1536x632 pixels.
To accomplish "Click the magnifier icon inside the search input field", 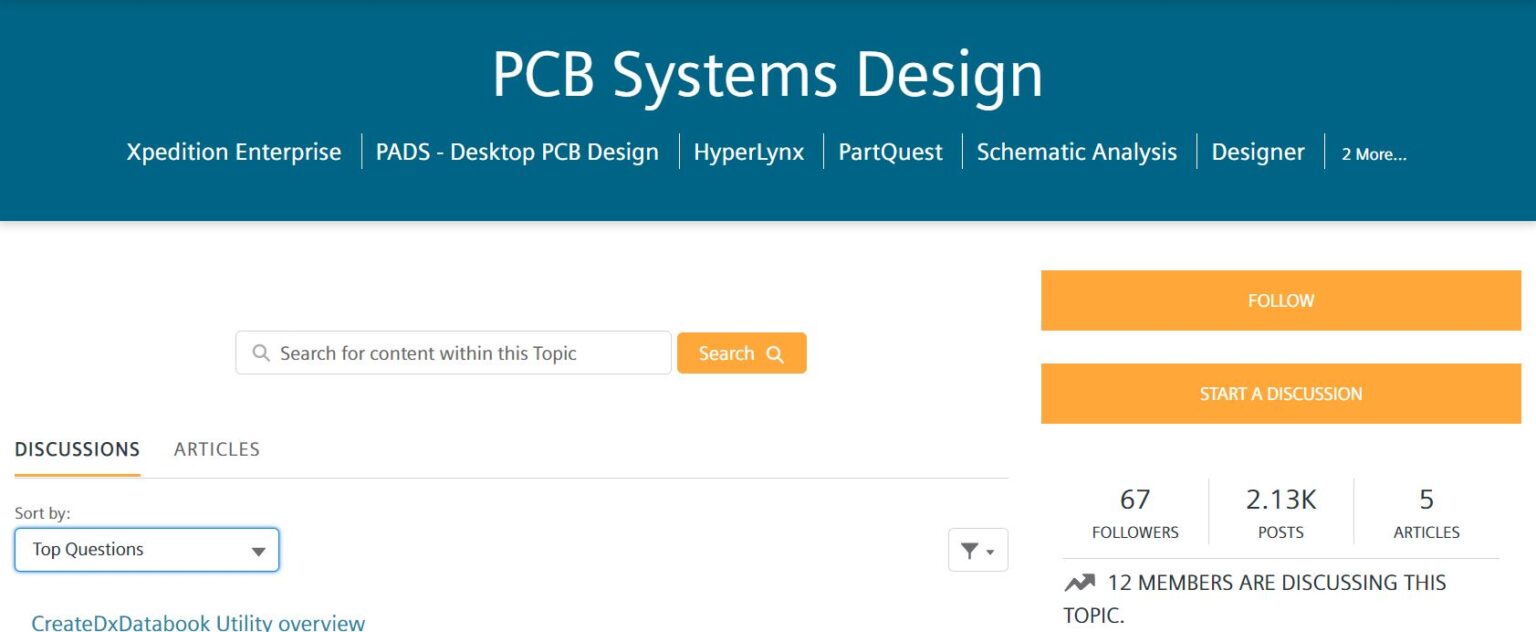I will click(261, 352).
